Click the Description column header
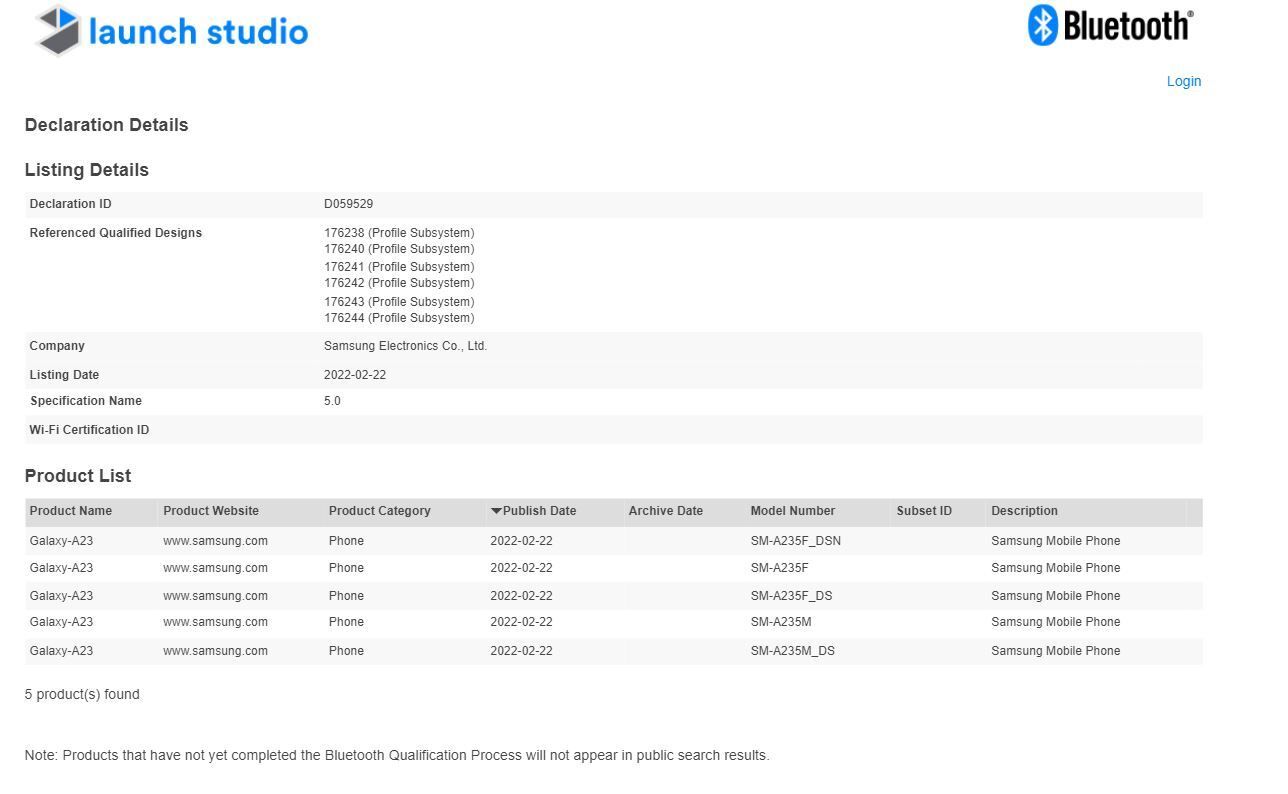 pos(1024,511)
